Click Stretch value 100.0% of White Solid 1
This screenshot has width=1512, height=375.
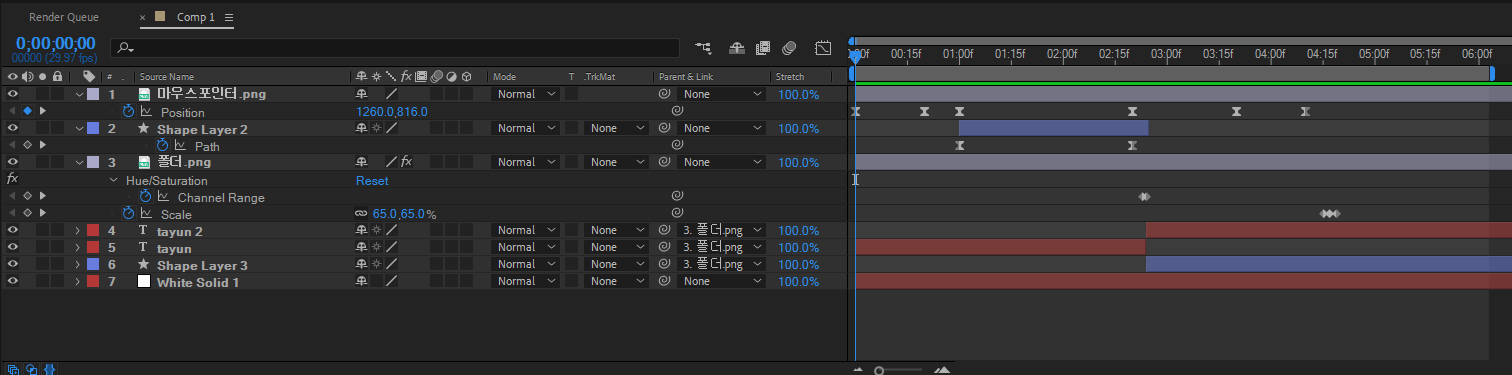799,281
